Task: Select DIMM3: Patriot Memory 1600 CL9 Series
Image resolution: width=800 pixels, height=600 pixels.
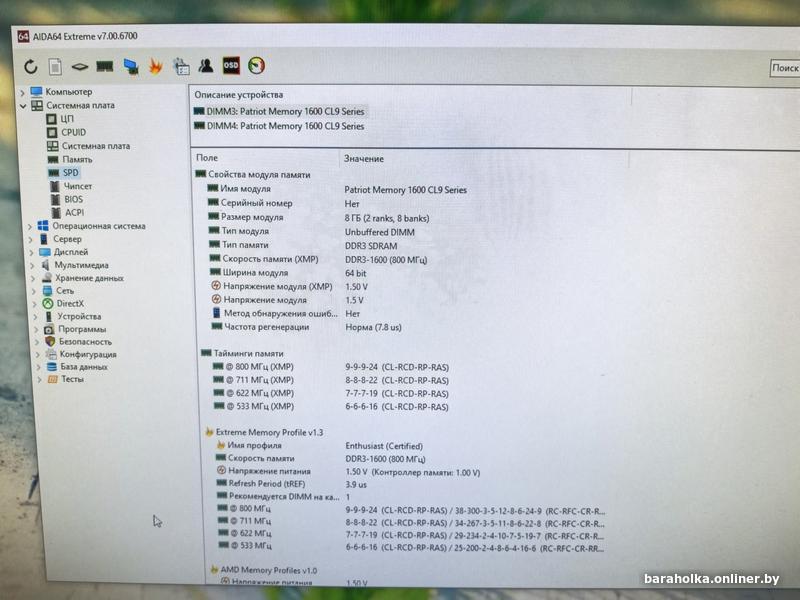Action: 279,111
